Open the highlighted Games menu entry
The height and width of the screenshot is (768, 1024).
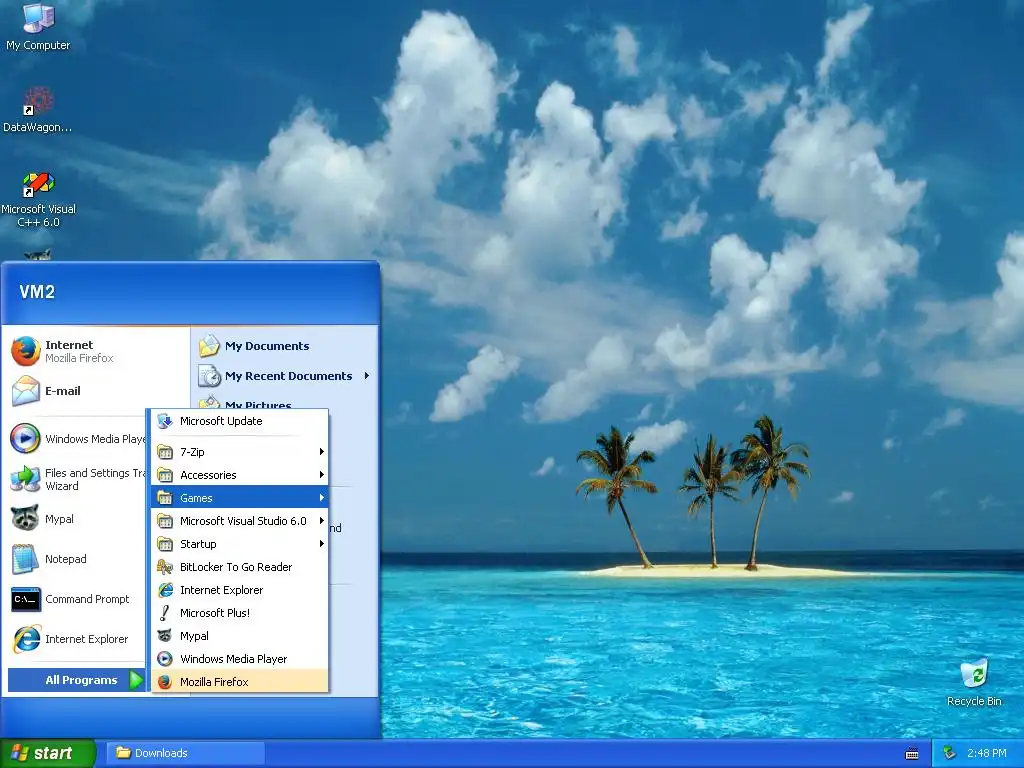(x=240, y=498)
